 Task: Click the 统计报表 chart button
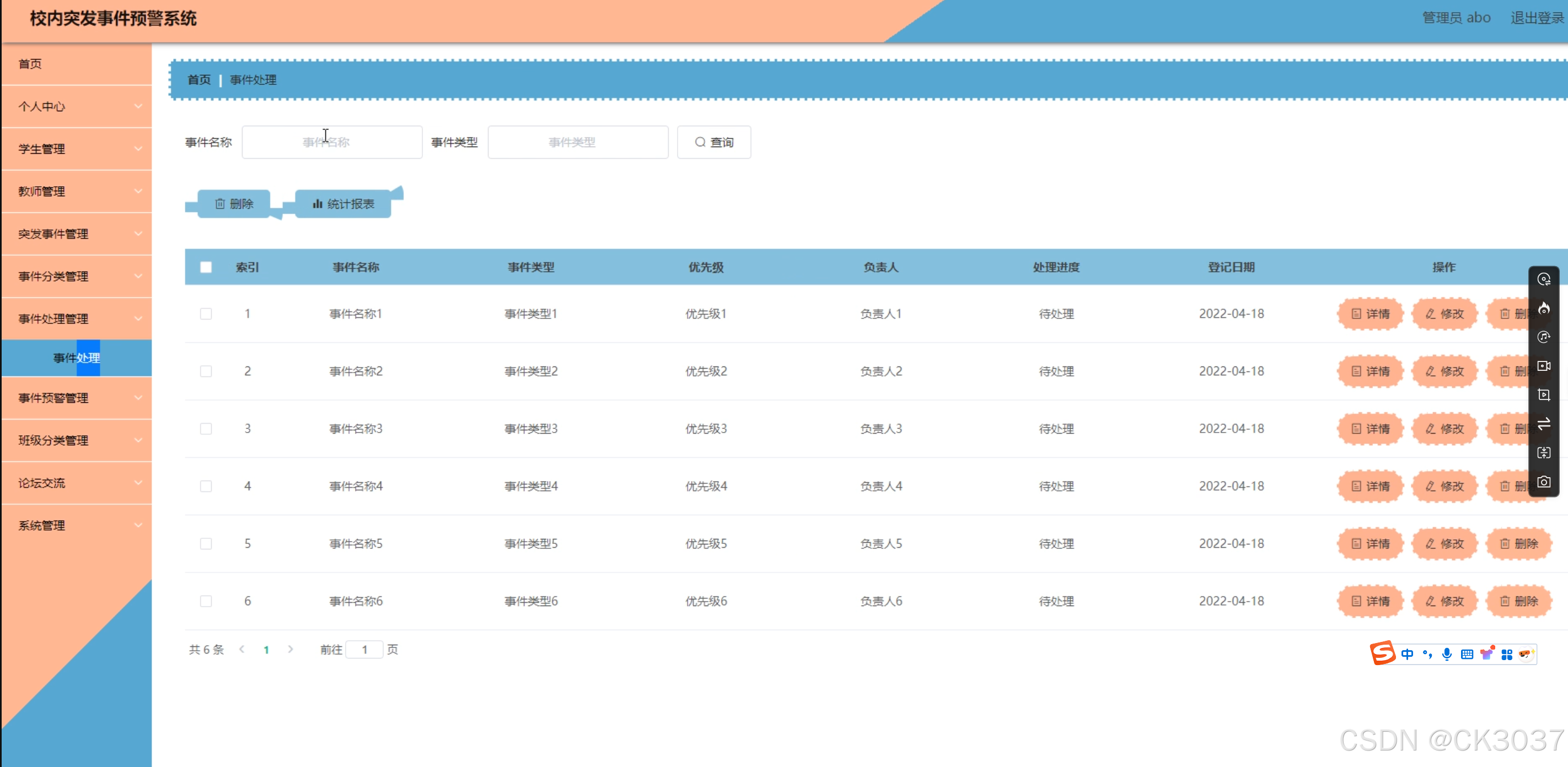pyautogui.click(x=343, y=204)
